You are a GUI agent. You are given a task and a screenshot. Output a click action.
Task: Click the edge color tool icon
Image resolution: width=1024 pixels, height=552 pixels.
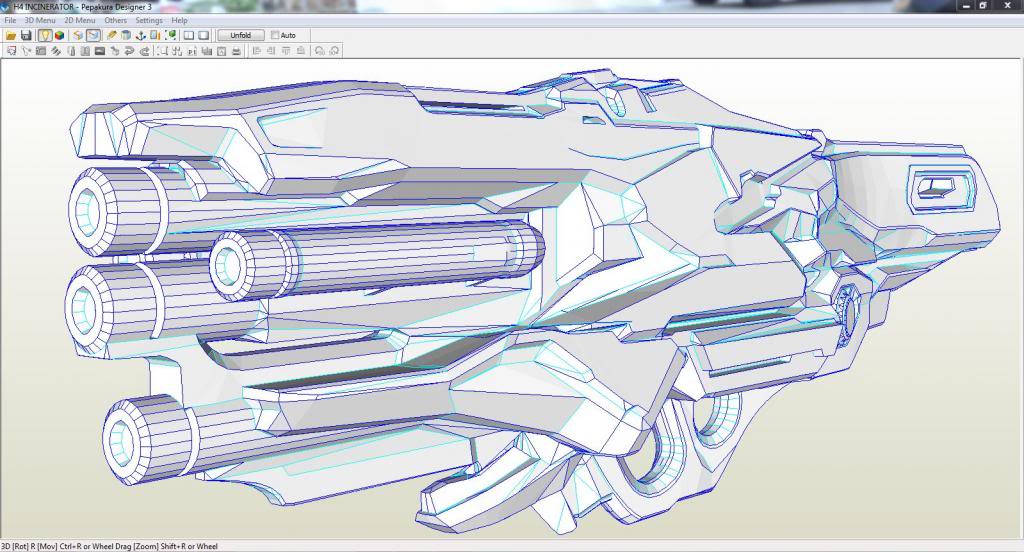[x=71, y=51]
